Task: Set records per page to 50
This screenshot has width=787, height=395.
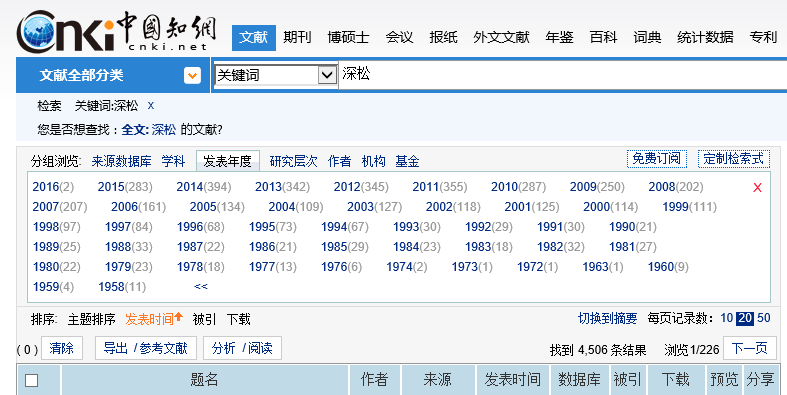Action: click(x=763, y=318)
